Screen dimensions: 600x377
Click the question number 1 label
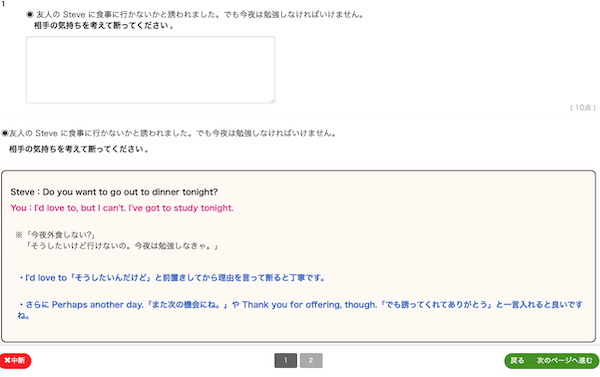3,4
